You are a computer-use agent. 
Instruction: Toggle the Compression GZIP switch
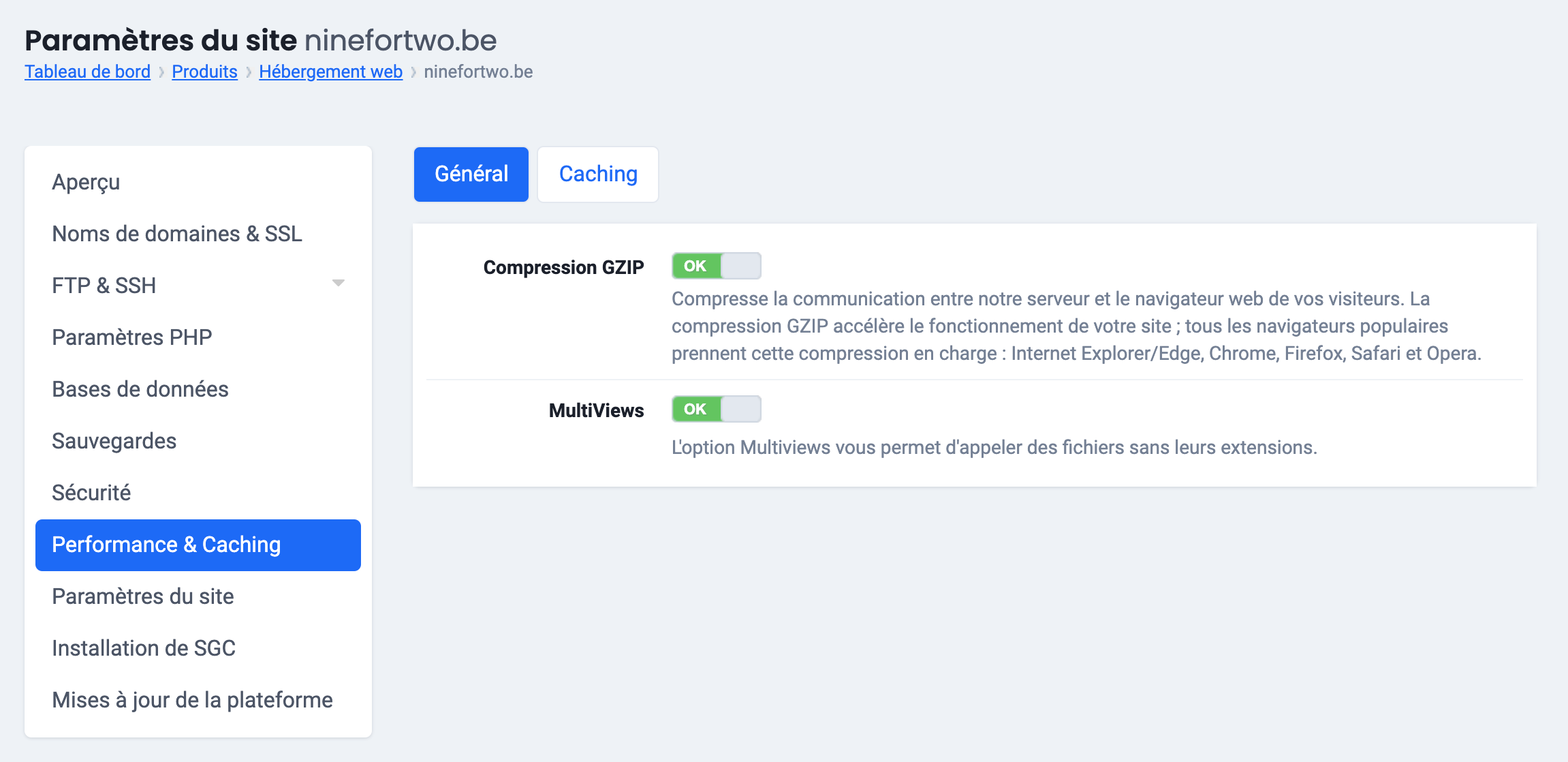pos(716,266)
